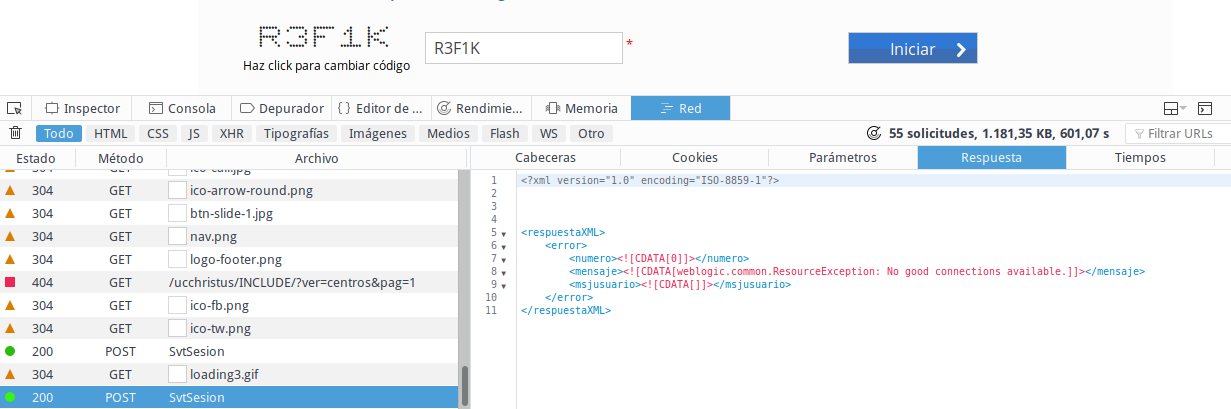Screen dimensions: 1231x409
Task: Click the element picker icon in devtools
Action: tap(14, 108)
